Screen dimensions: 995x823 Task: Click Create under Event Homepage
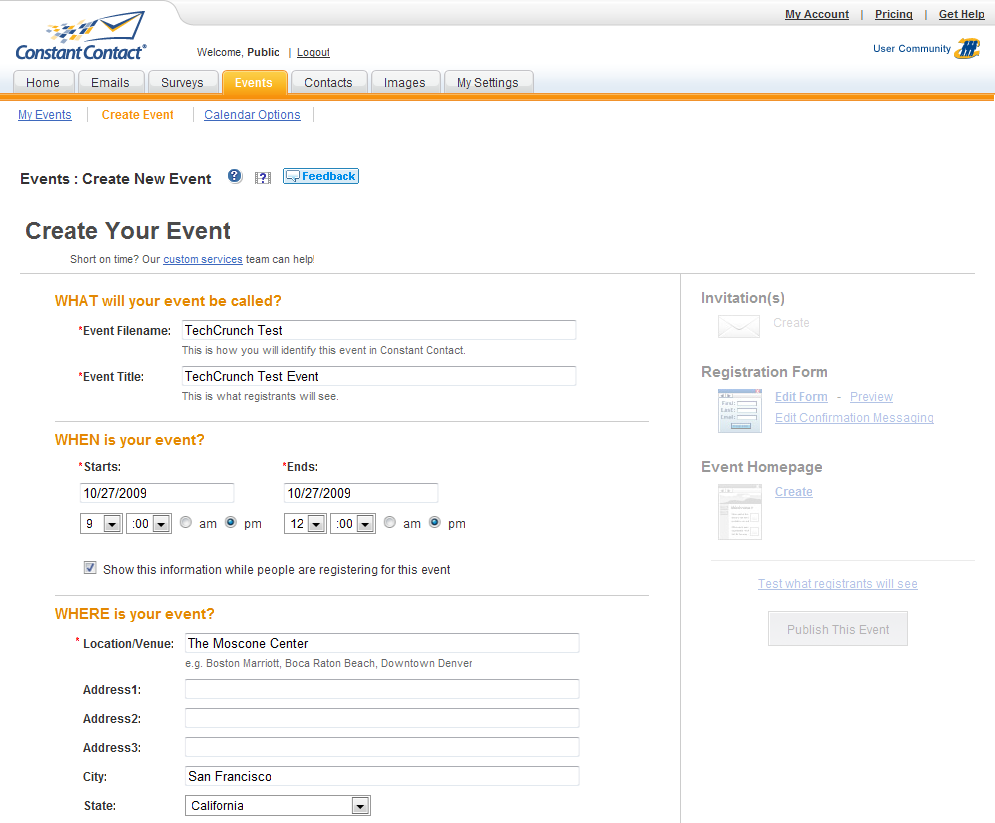(x=794, y=492)
